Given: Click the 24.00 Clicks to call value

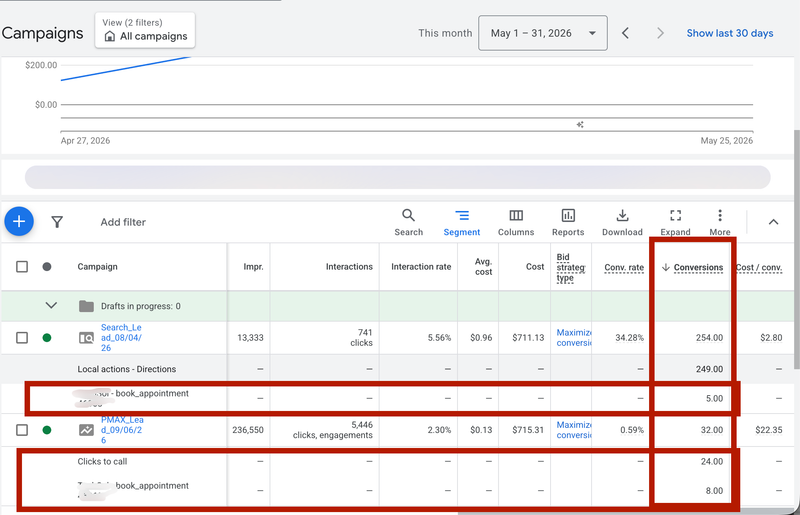Looking at the screenshot, I should tap(712, 461).
